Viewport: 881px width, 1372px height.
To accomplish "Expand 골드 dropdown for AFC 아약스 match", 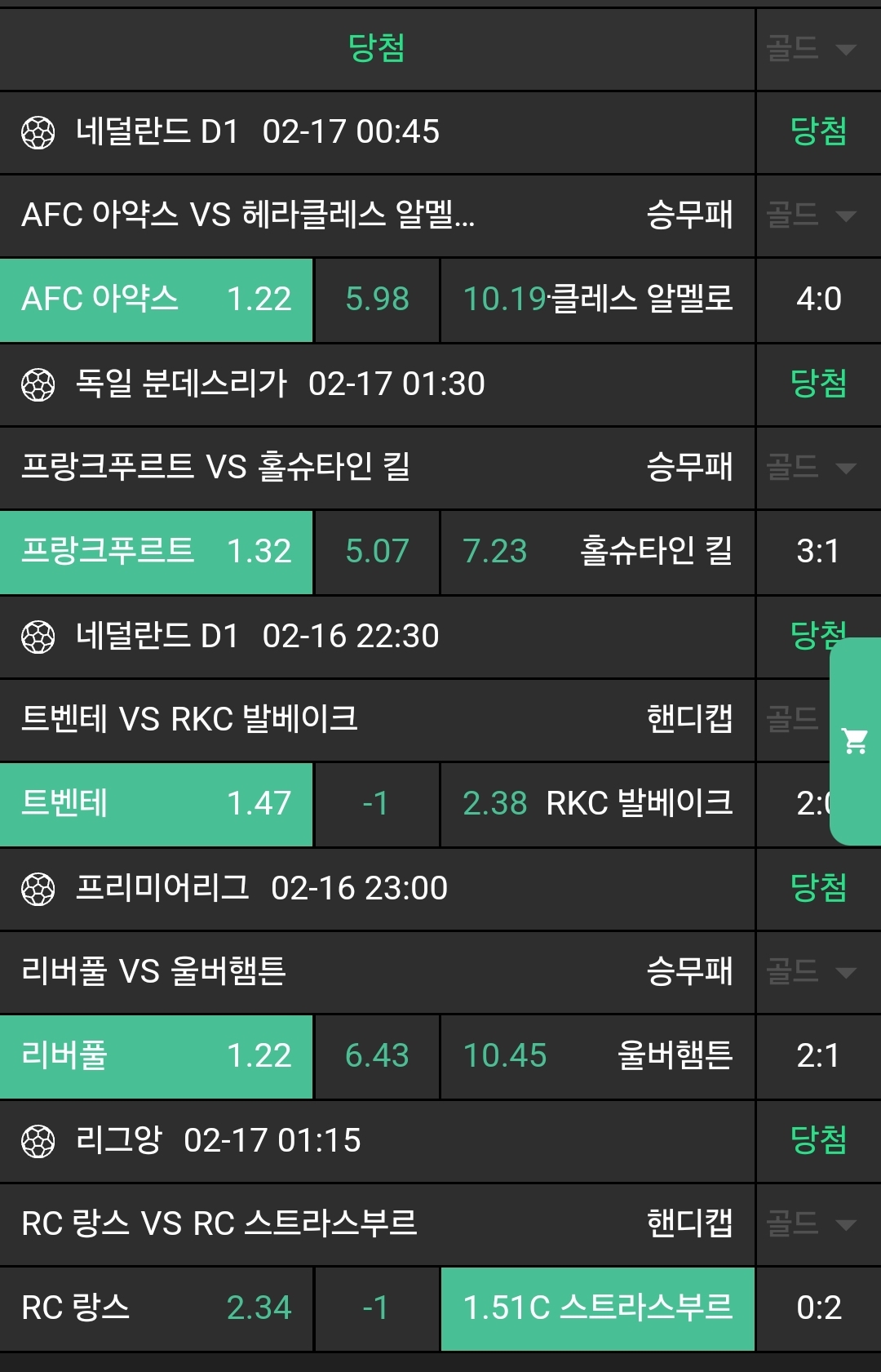I will click(812, 215).
